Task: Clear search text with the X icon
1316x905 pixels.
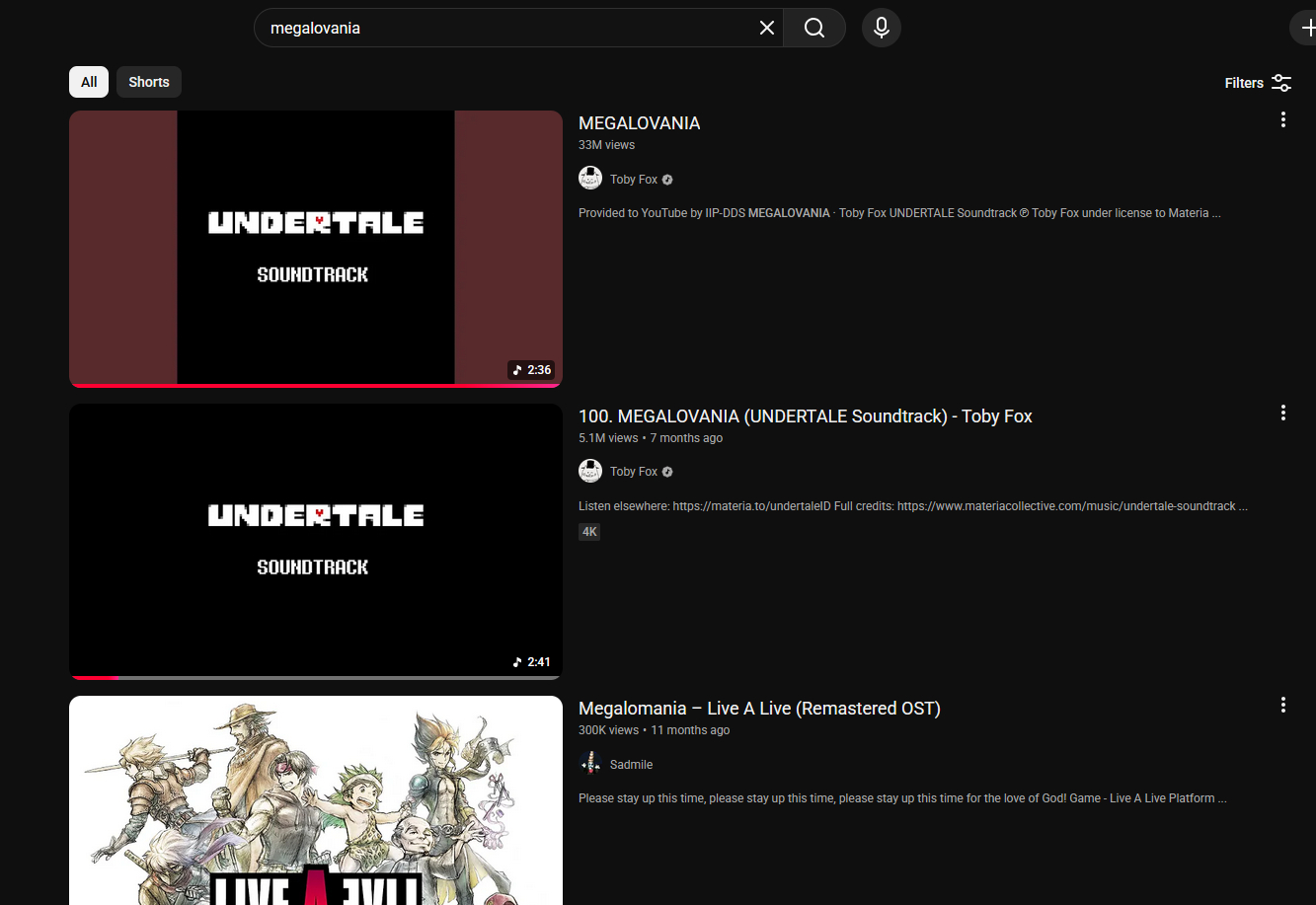Action: point(766,28)
